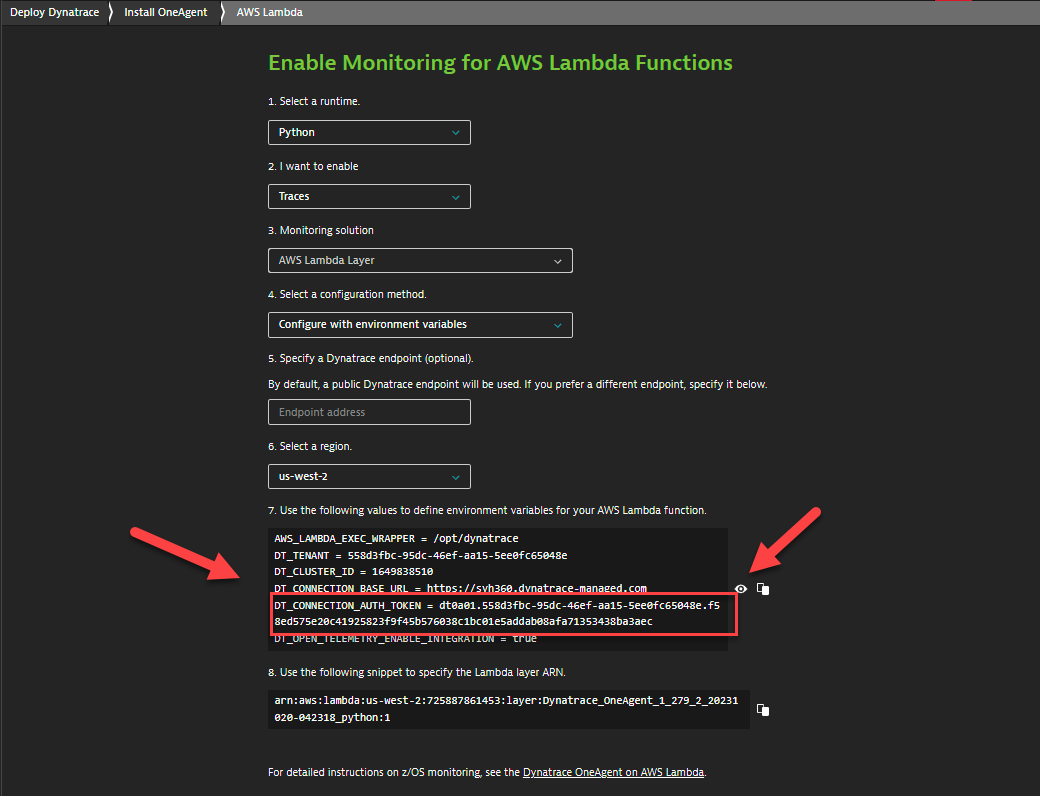The height and width of the screenshot is (796, 1040).
Task: Click the Enable Monitoring for AWS Lambda Functions heading
Action: [500, 63]
